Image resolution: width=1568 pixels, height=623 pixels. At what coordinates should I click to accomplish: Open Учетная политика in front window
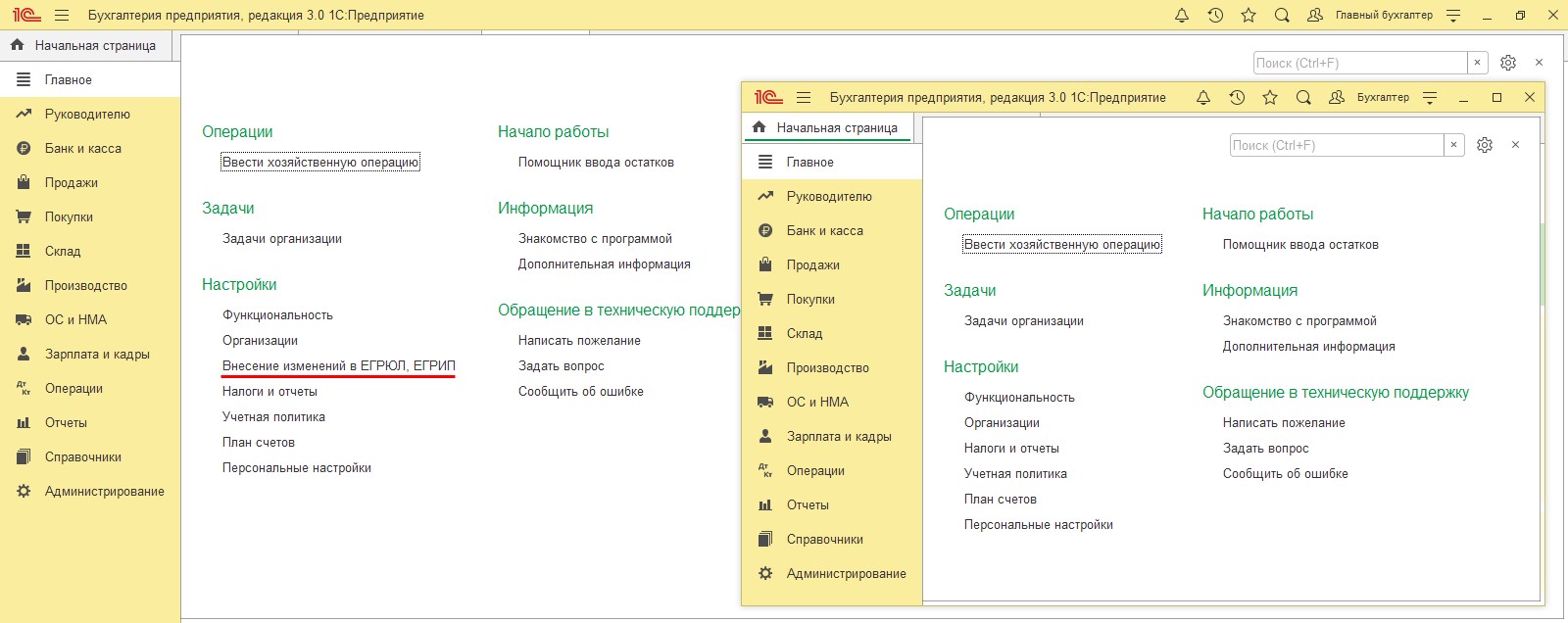1015,473
